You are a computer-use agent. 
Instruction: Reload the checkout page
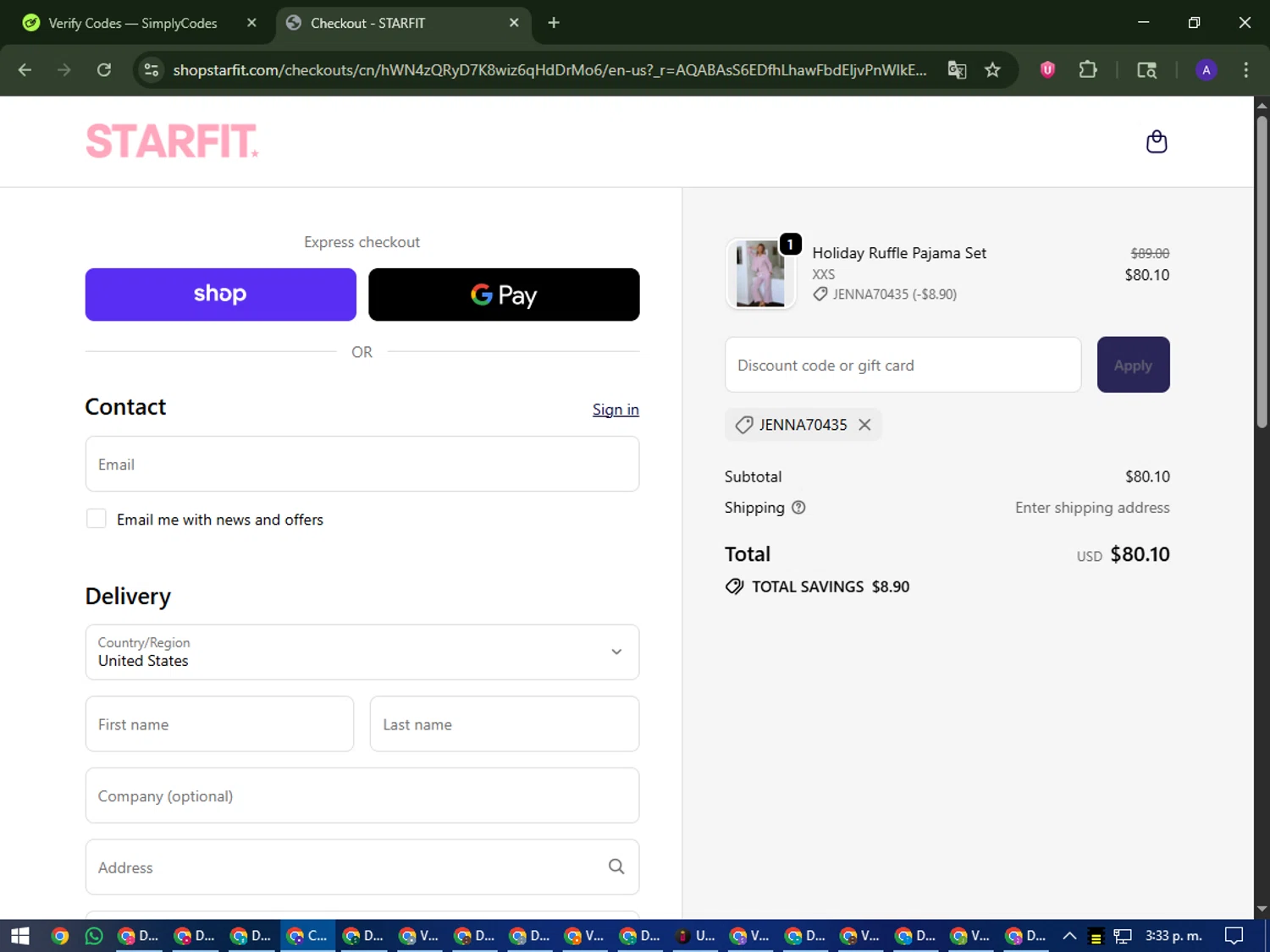click(104, 70)
